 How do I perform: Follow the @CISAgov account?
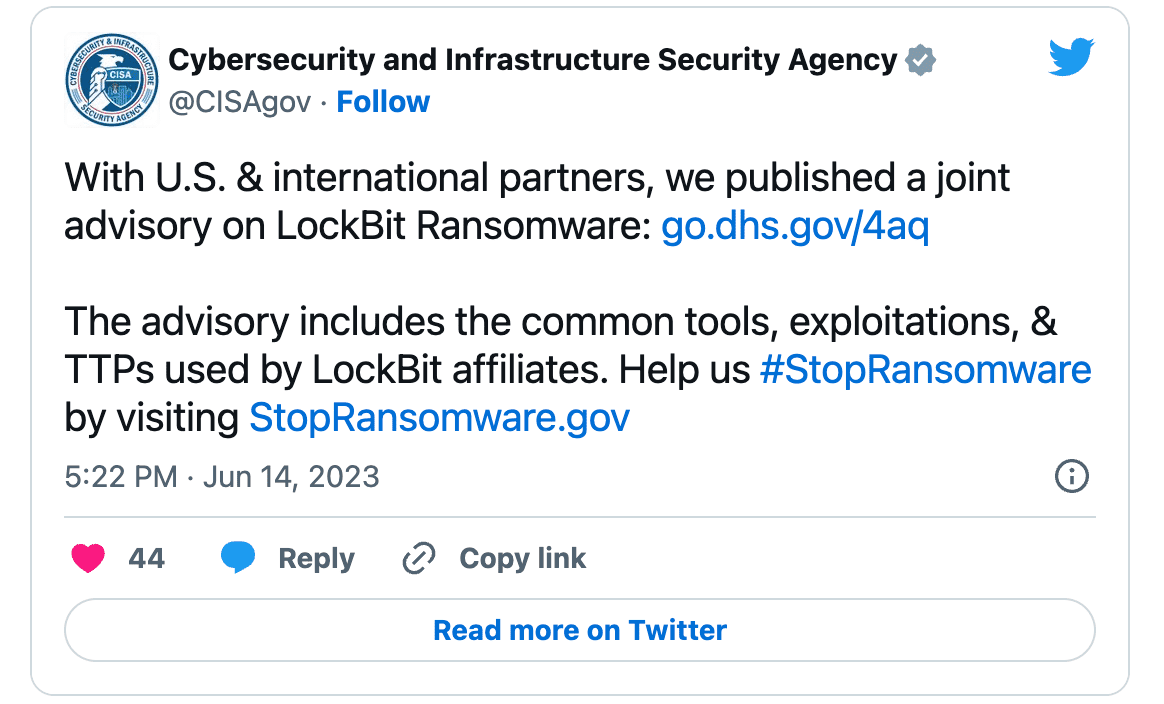(383, 101)
